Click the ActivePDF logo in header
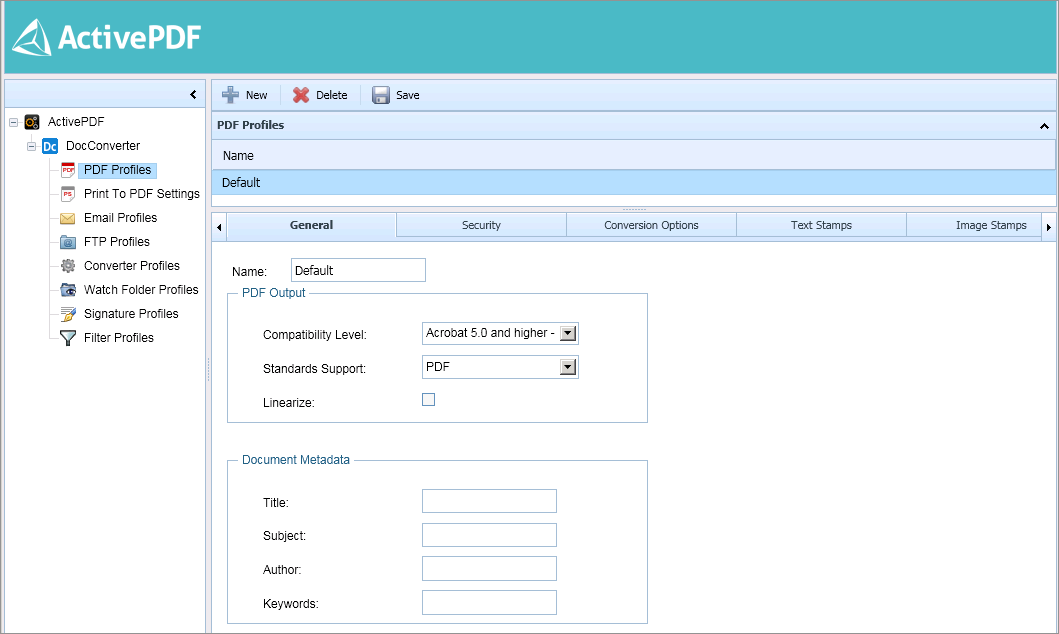This screenshot has height=634, width=1059. tap(106, 37)
